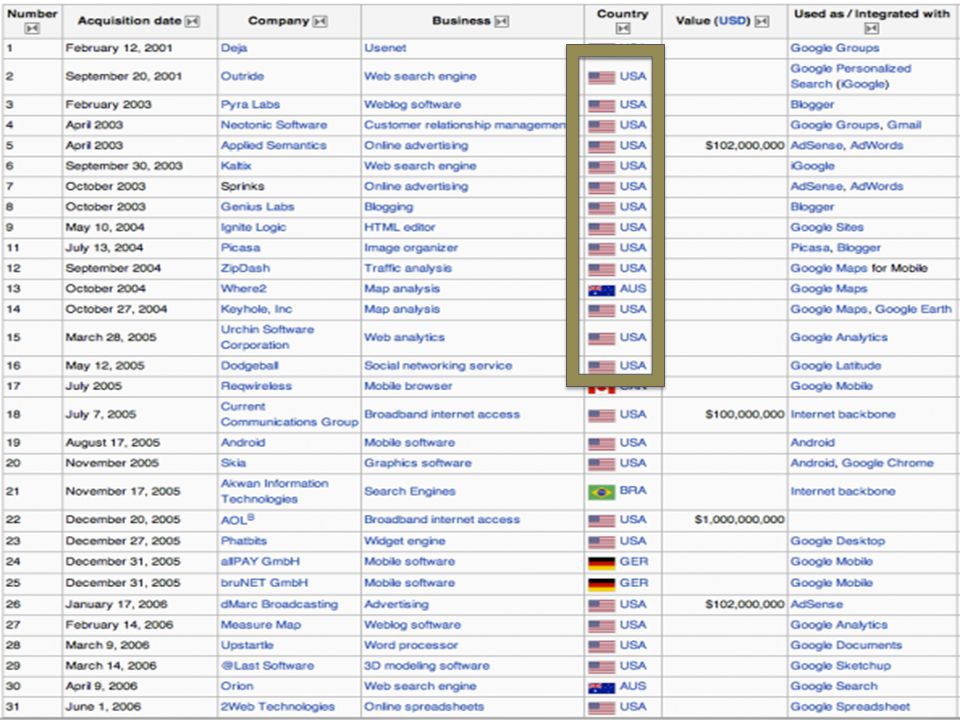Open the Genius Labs link

[258, 207]
